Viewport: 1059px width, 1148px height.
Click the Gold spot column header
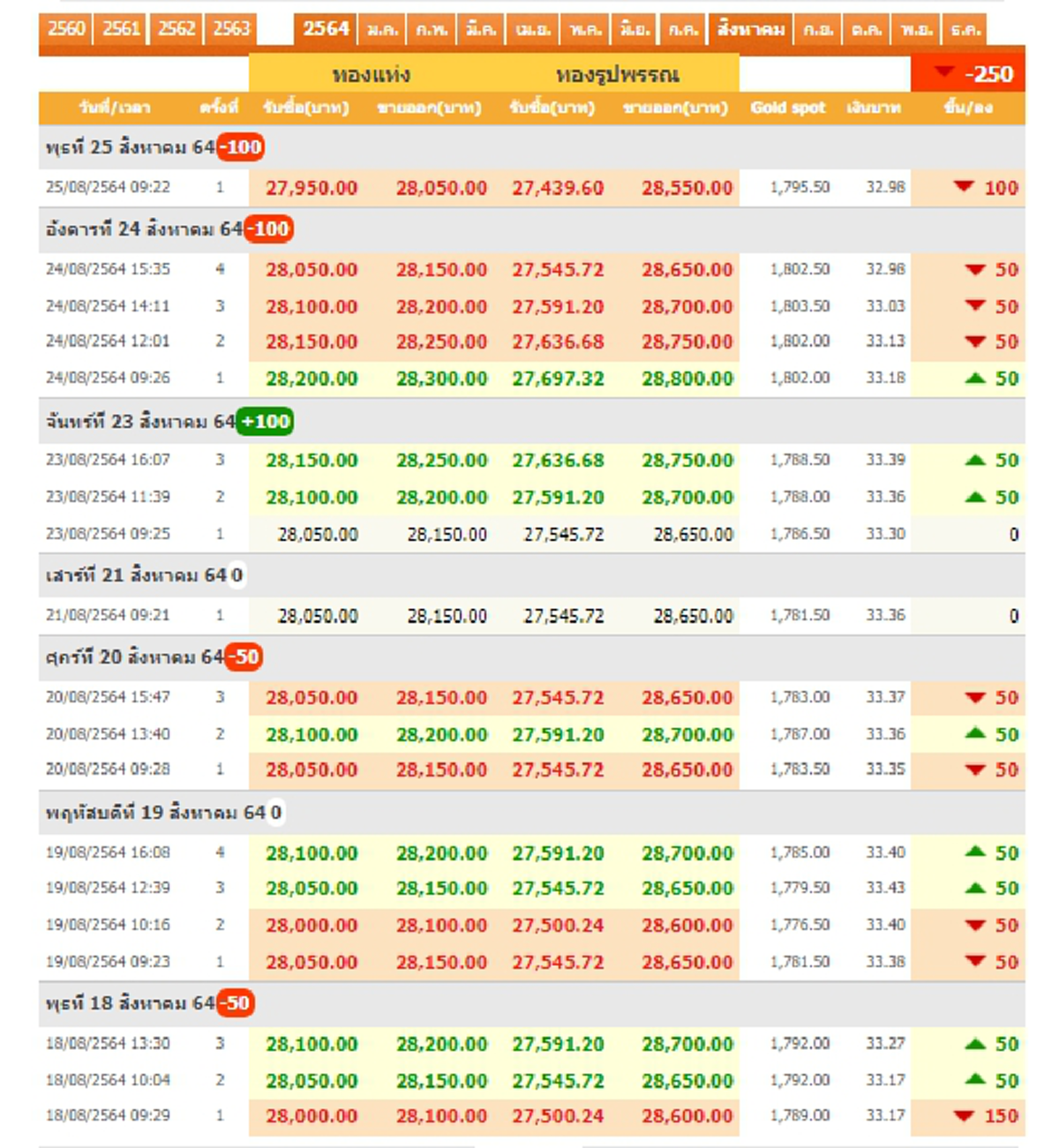(788, 108)
